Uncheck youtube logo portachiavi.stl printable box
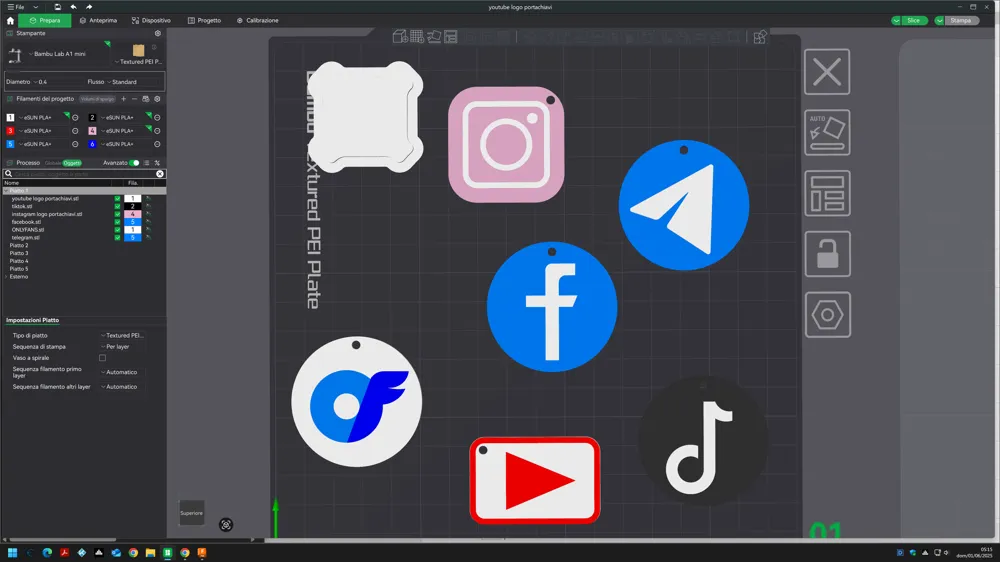The height and width of the screenshot is (562, 1000). 117,198
